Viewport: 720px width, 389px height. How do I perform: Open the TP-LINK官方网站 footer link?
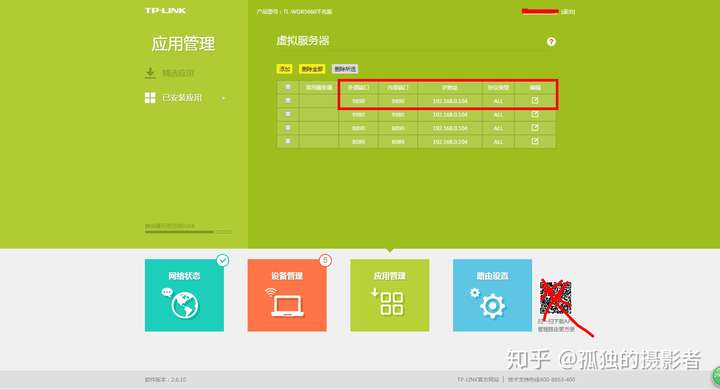pyautogui.click(x=478, y=380)
